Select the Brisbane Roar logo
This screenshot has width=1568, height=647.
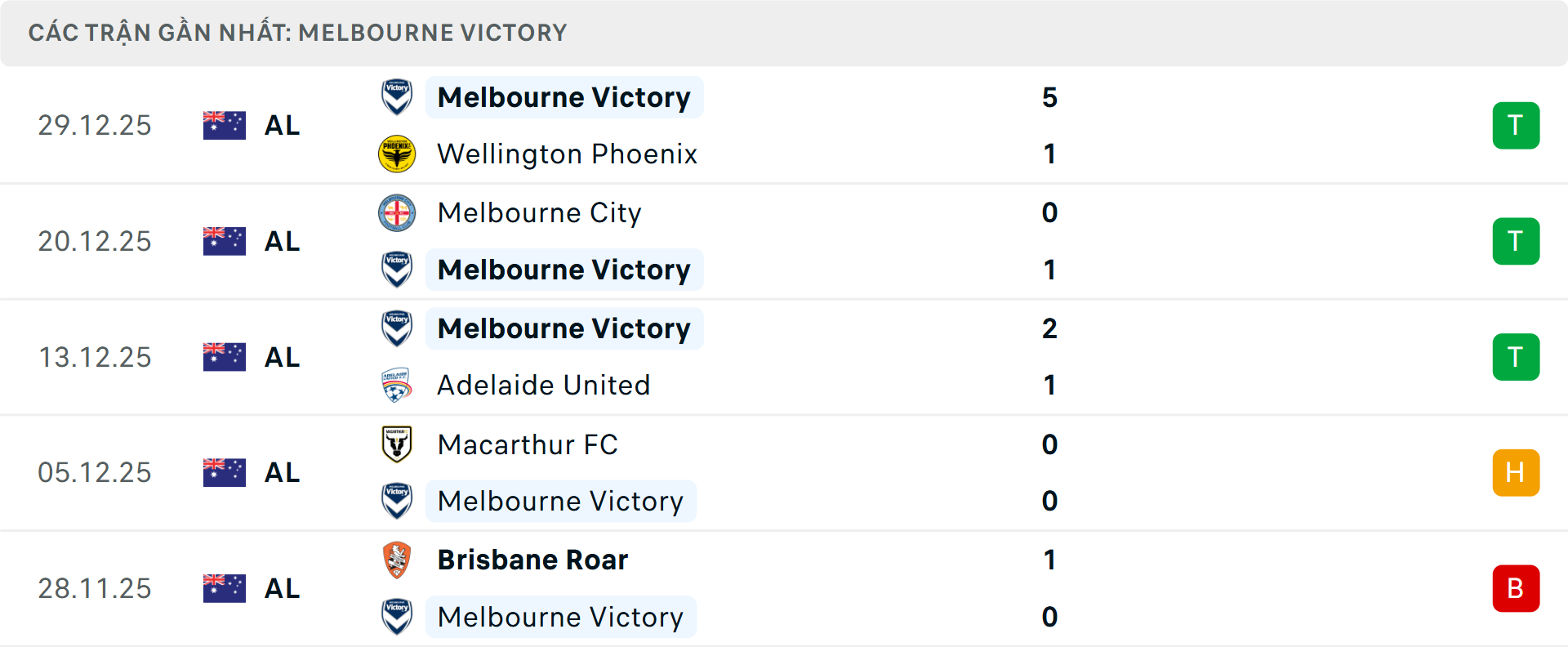tap(397, 560)
